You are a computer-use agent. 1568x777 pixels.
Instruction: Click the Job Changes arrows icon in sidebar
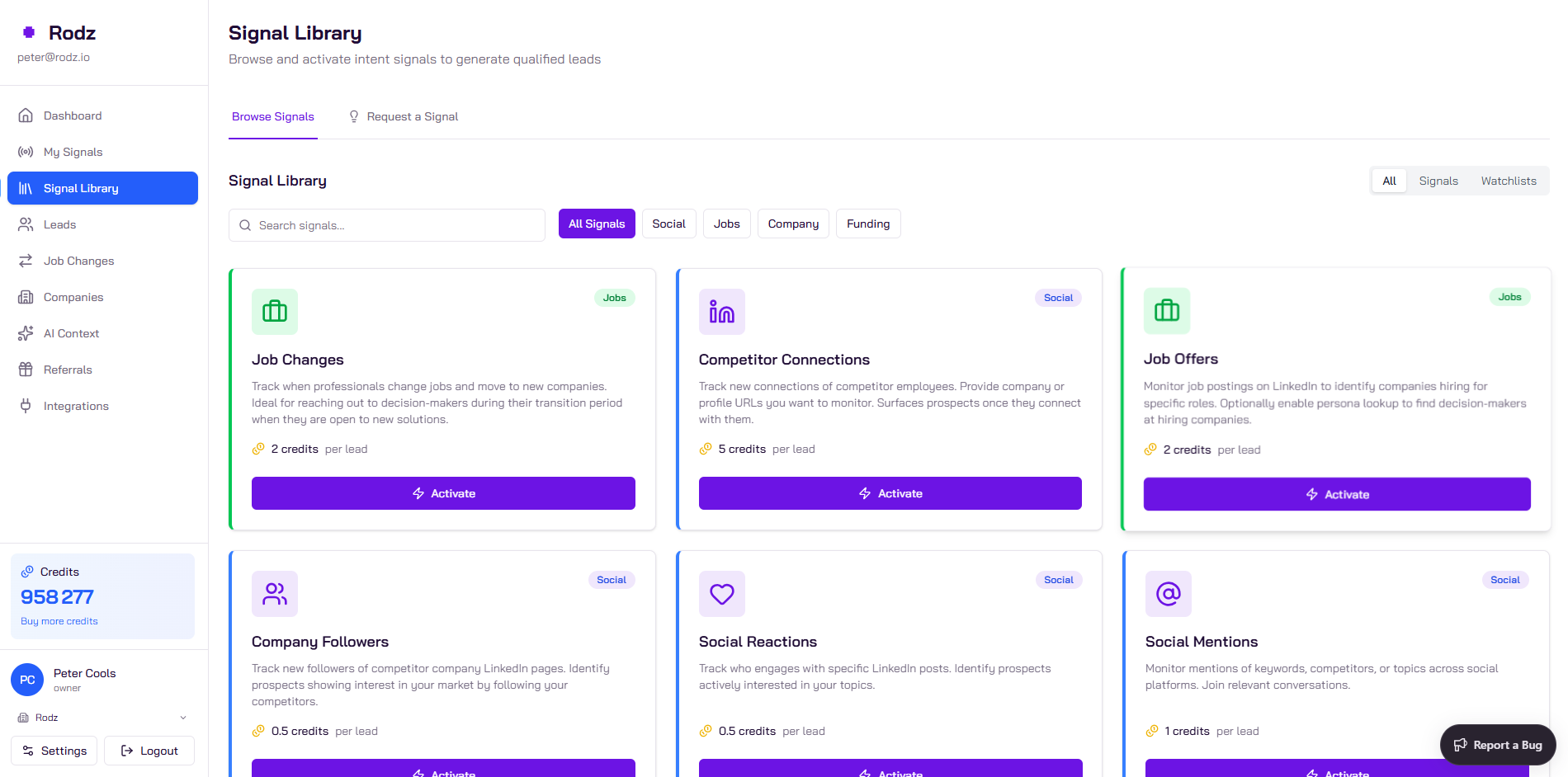[26, 261]
